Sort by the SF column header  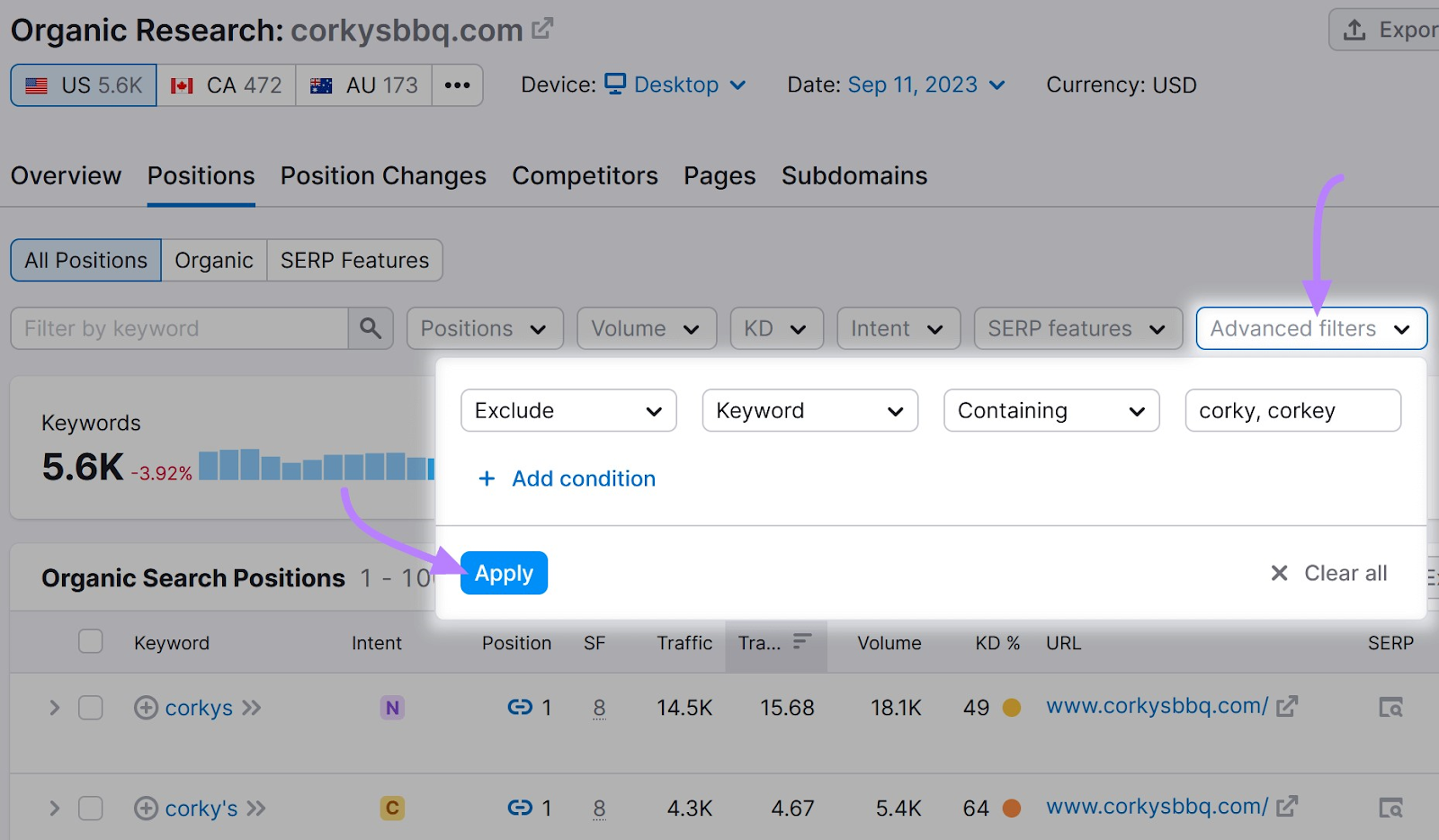594,643
